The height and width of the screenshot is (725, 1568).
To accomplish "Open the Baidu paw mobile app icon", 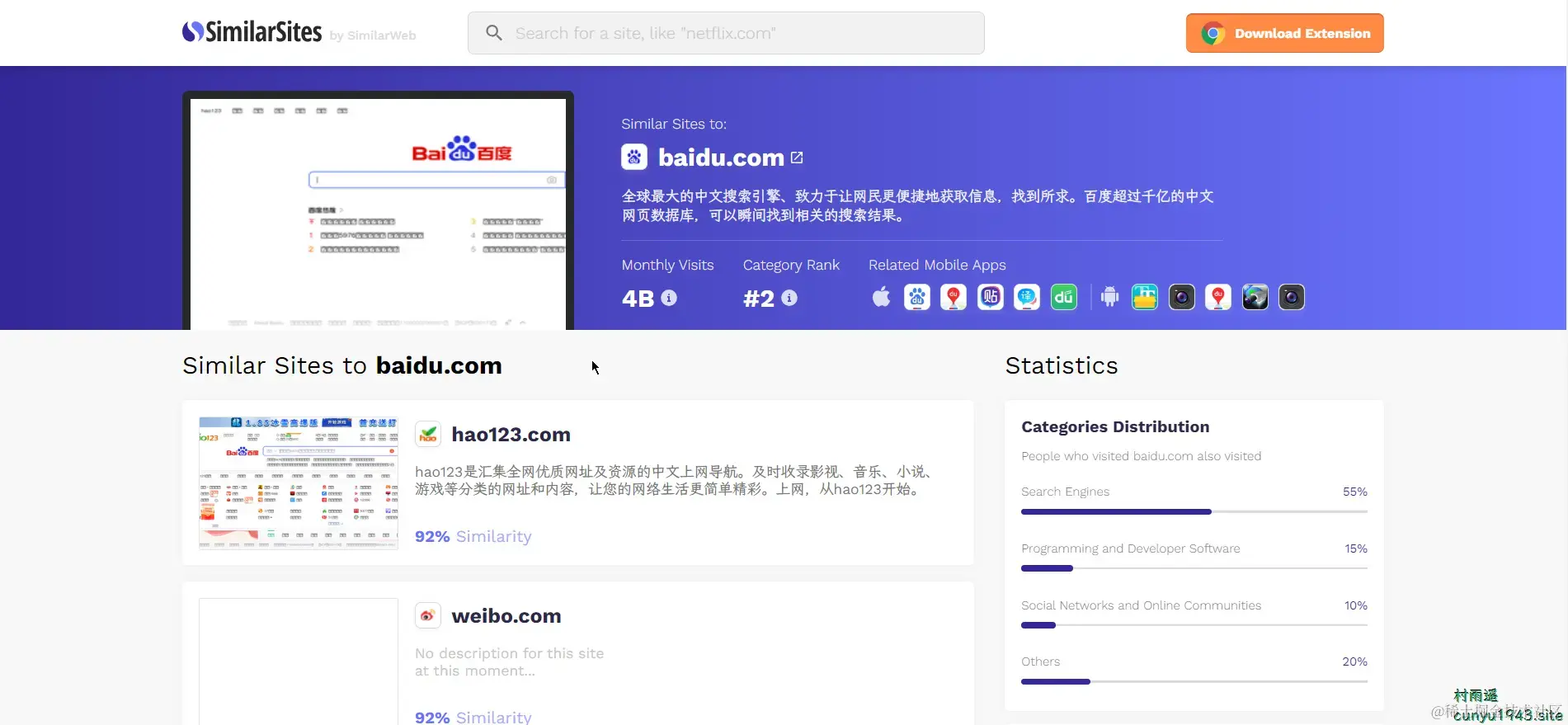I will (917, 297).
